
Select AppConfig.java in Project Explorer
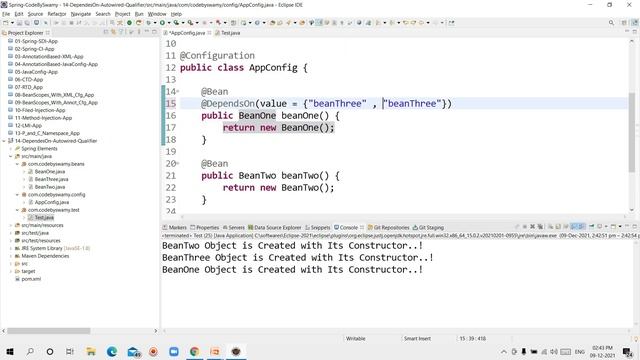click(x=49, y=202)
